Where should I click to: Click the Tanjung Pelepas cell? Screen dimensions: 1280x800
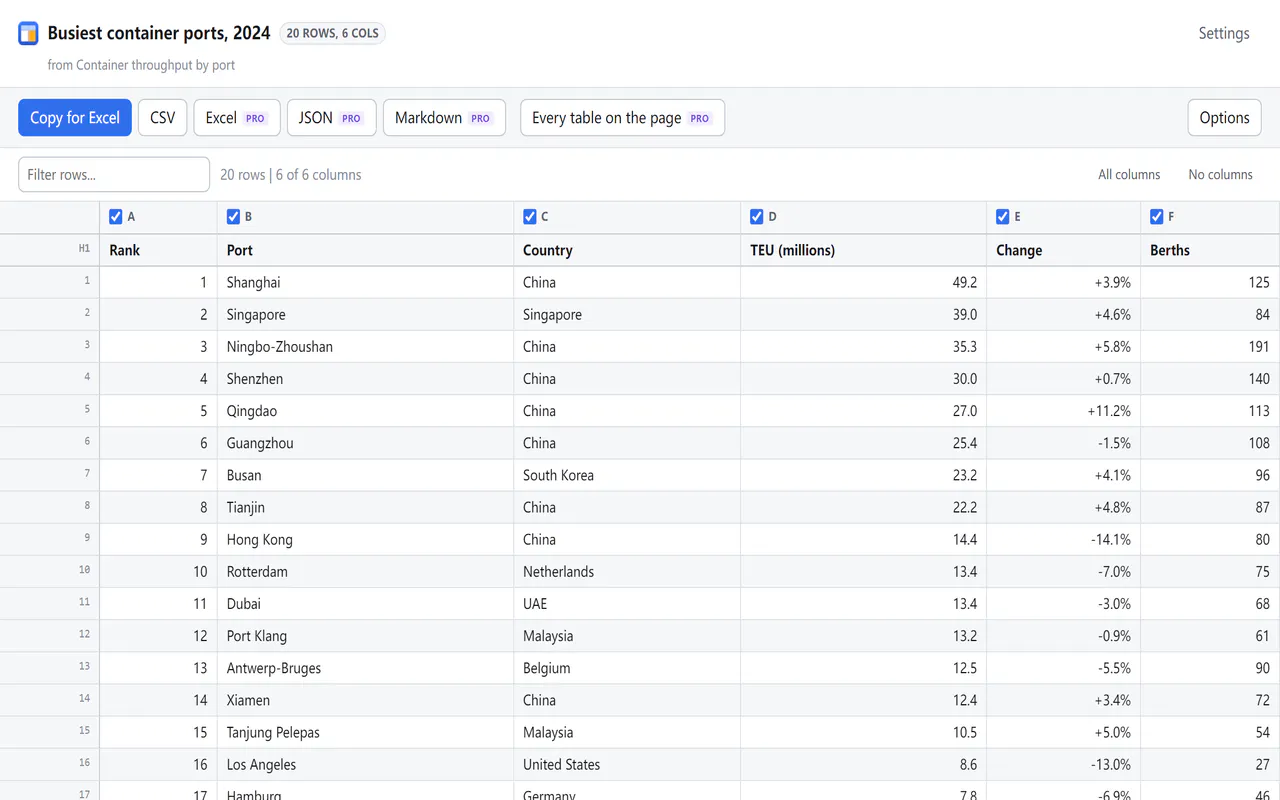(365, 732)
